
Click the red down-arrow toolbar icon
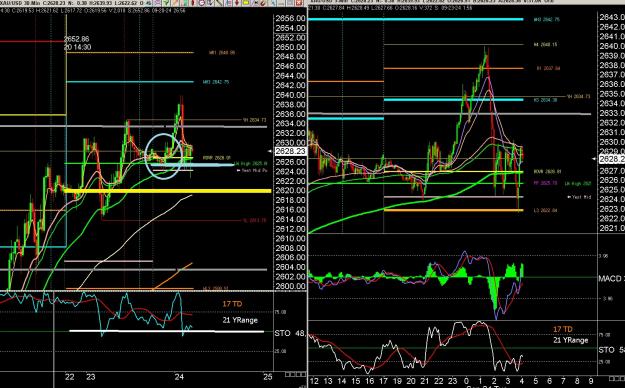(237, 2)
